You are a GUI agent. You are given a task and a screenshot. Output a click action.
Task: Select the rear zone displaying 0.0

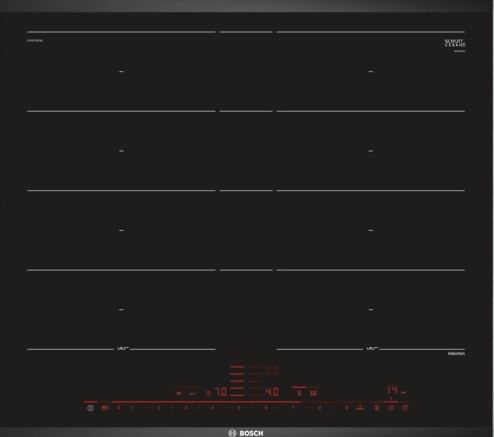click(x=272, y=371)
